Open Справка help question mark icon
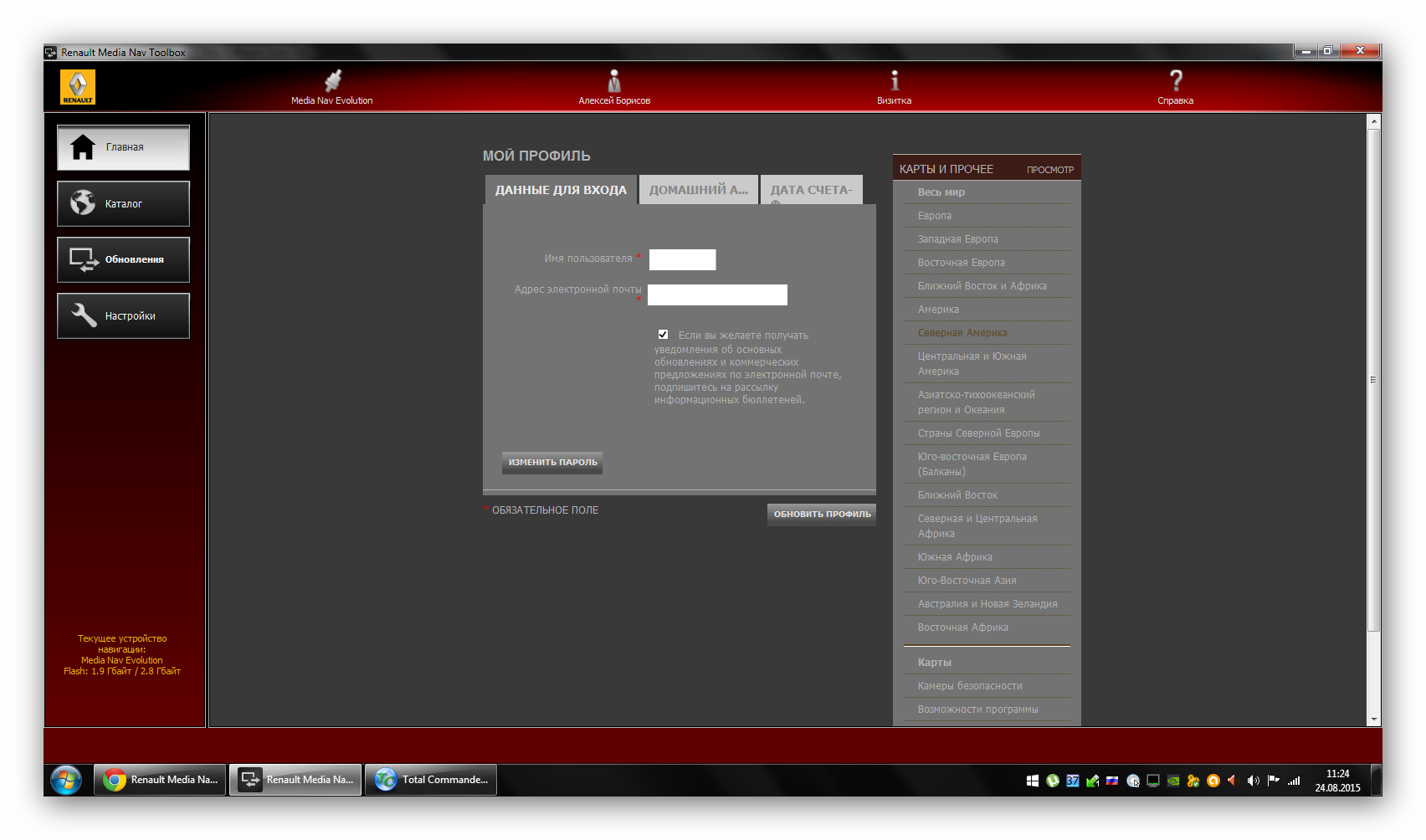Viewport: 1426px width, 840px height. coord(1175,82)
